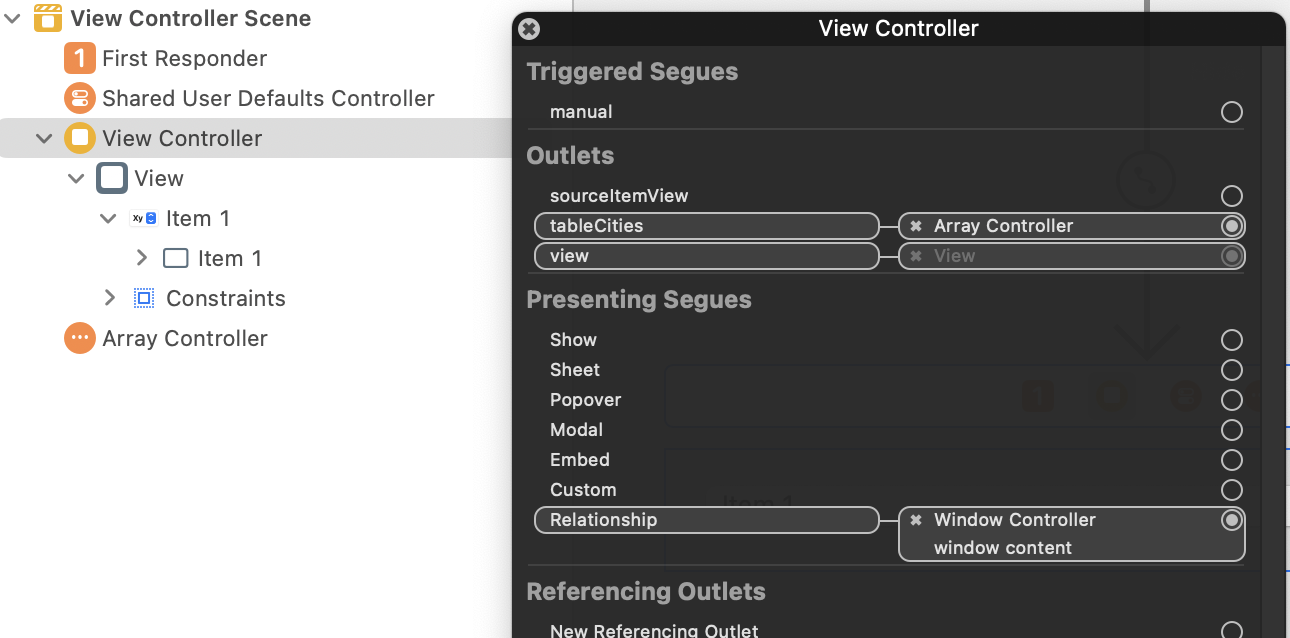Click the Show segue connection circle

(1232, 340)
